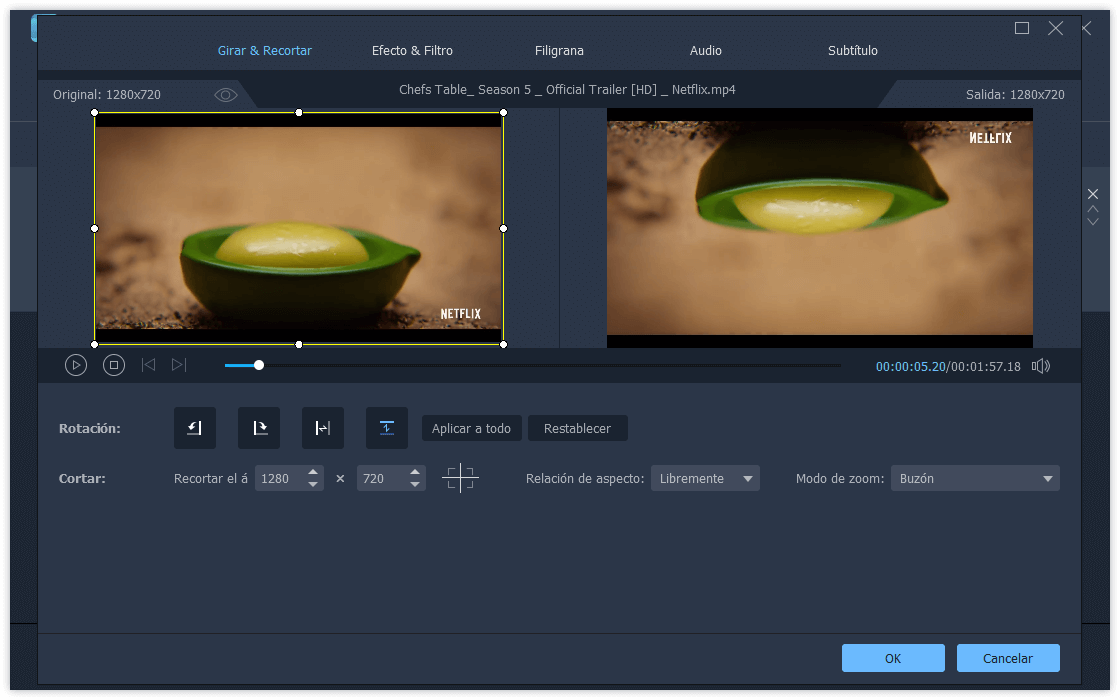This screenshot has width=1120, height=700.
Task: Decrease crop height value
Action: (415, 484)
